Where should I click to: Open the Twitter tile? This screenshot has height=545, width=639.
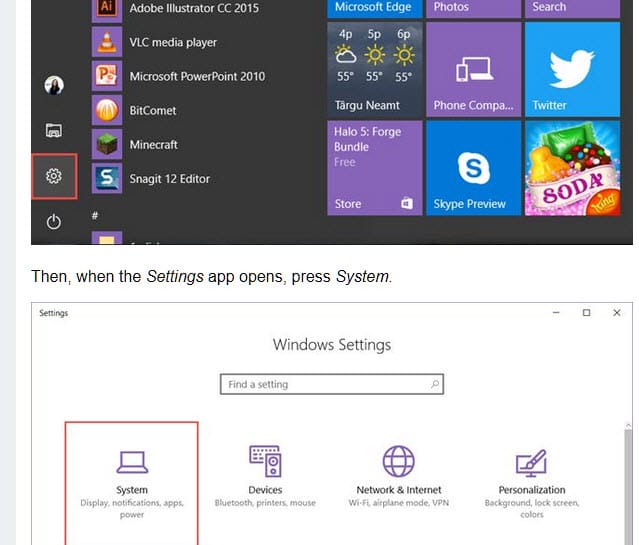pos(572,69)
